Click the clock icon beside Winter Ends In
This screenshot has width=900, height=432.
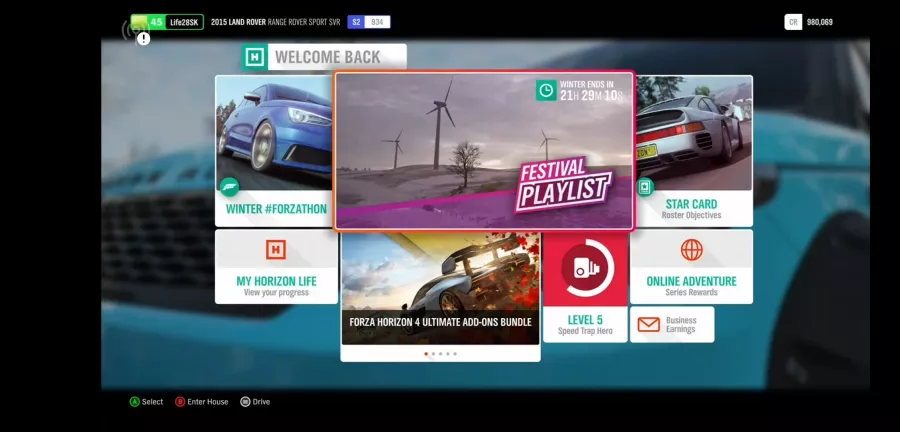[546, 90]
